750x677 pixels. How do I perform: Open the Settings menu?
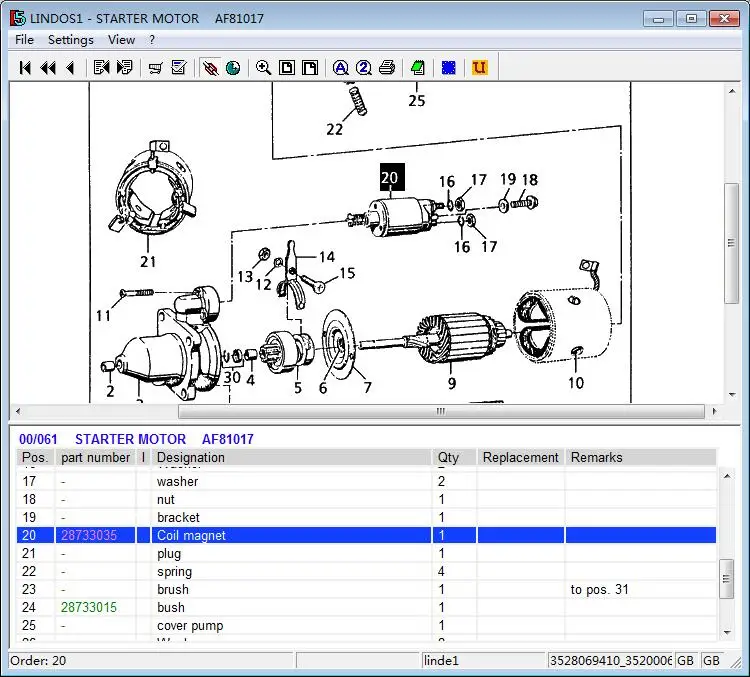[70, 40]
